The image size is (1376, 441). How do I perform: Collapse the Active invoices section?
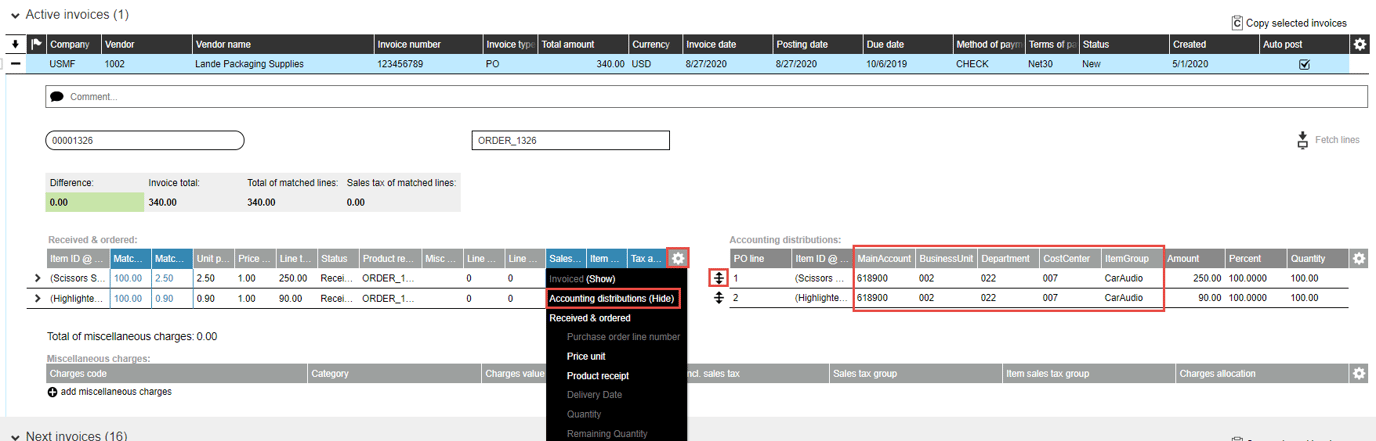coord(12,15)
